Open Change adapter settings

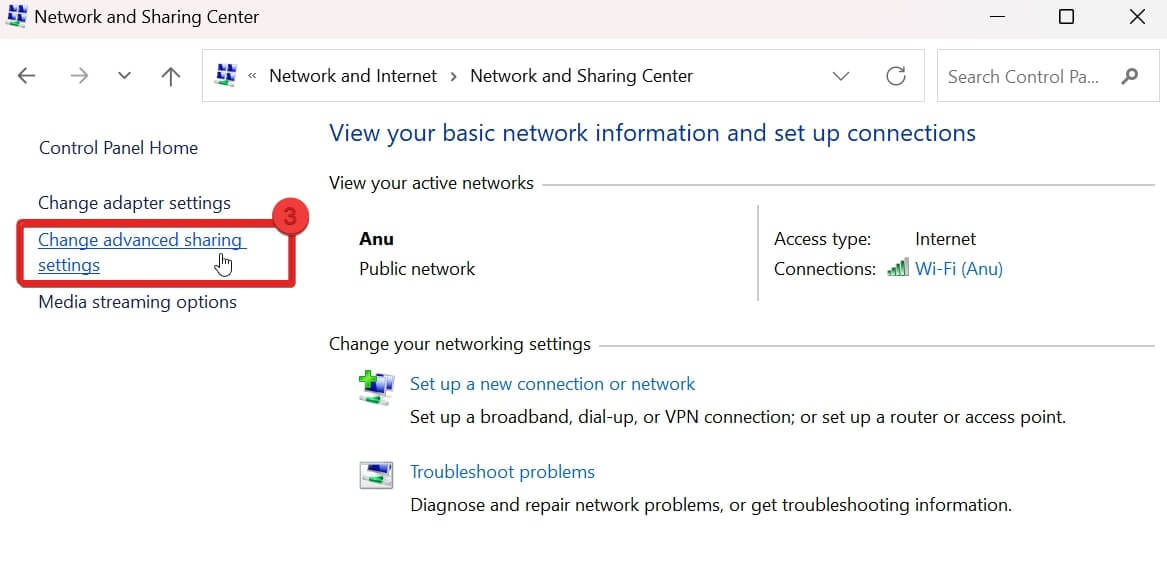[134, 203]
